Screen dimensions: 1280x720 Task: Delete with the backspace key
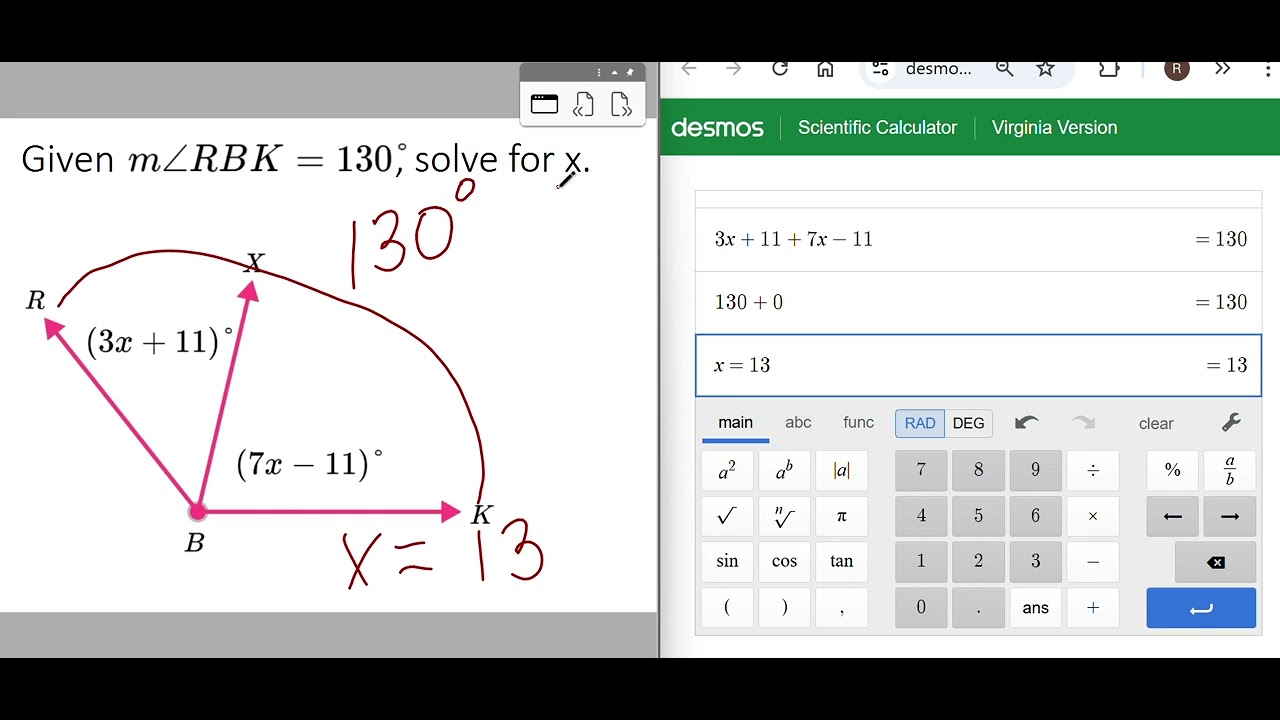click(x=1216, y=562)
